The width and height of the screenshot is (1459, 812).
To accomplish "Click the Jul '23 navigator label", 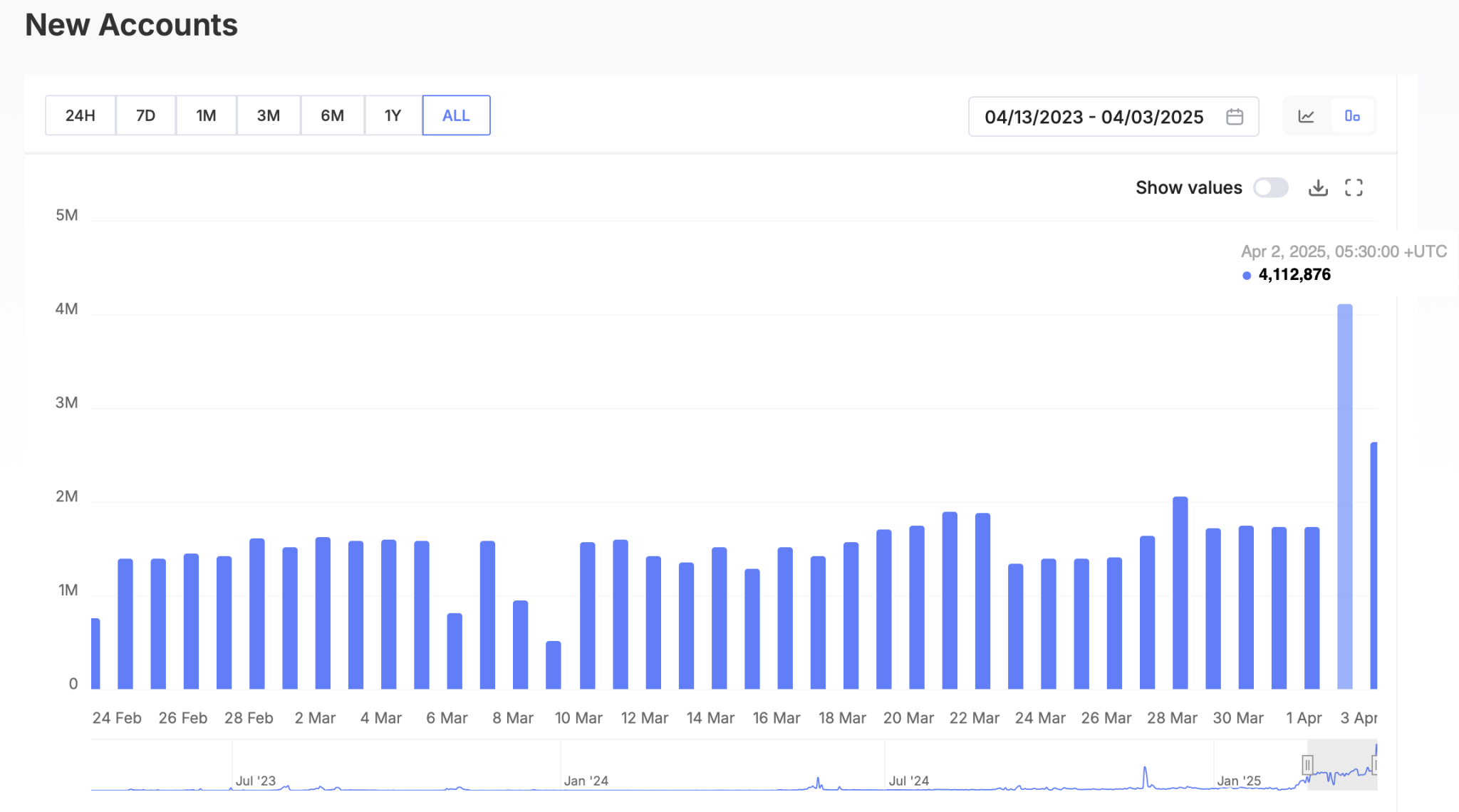I will (x=256, y=781).
